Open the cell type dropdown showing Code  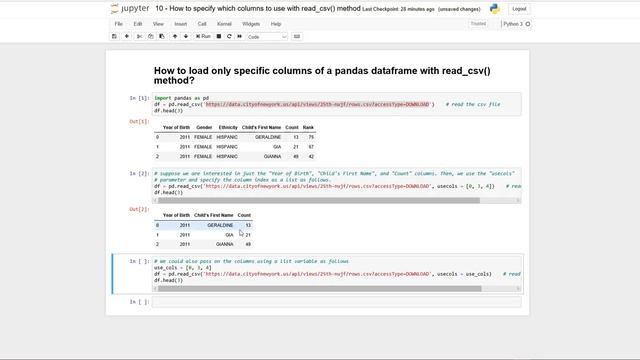[267, 37]
